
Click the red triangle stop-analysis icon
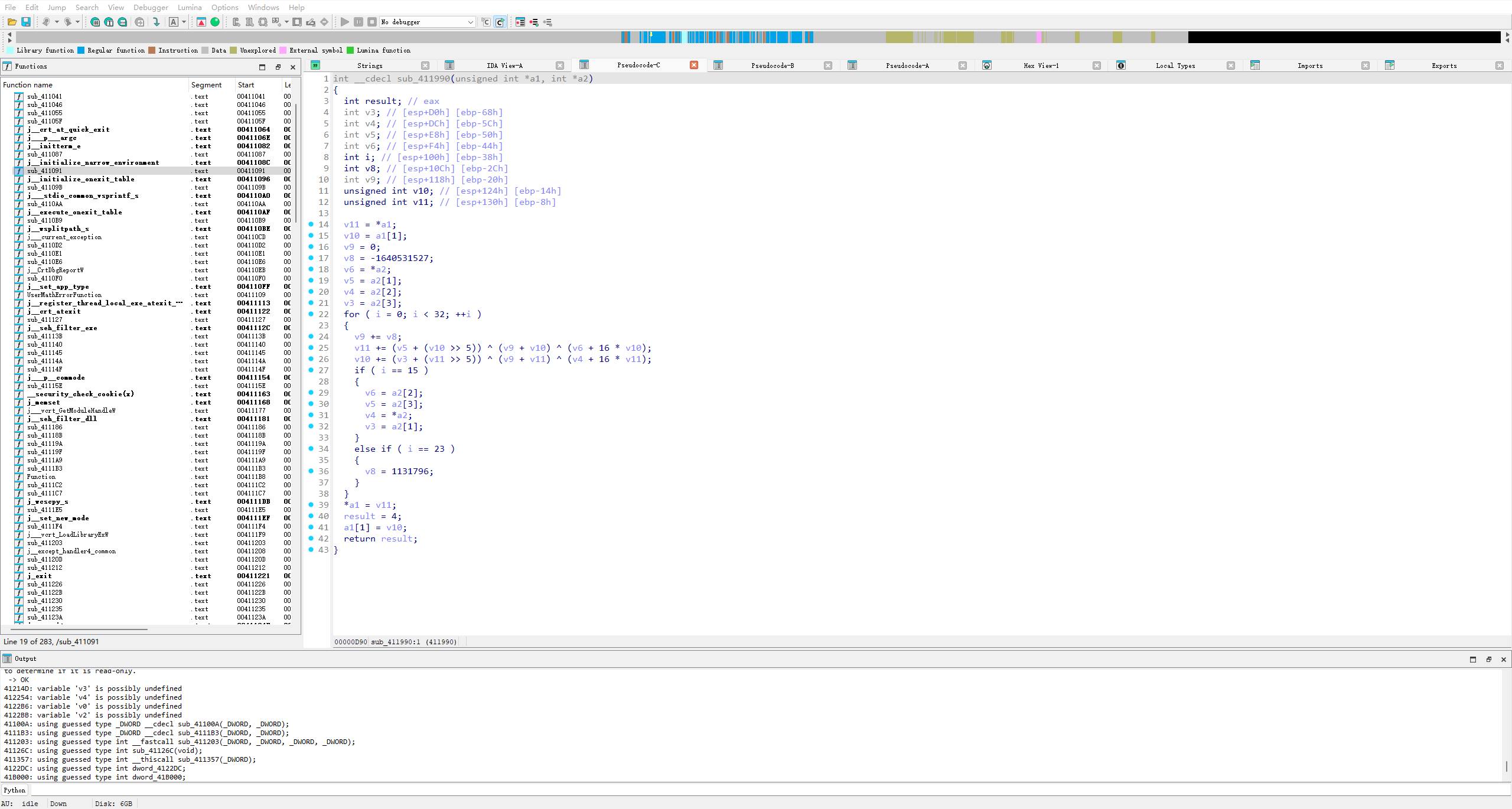pyautogui.click(x=201, y=22)
